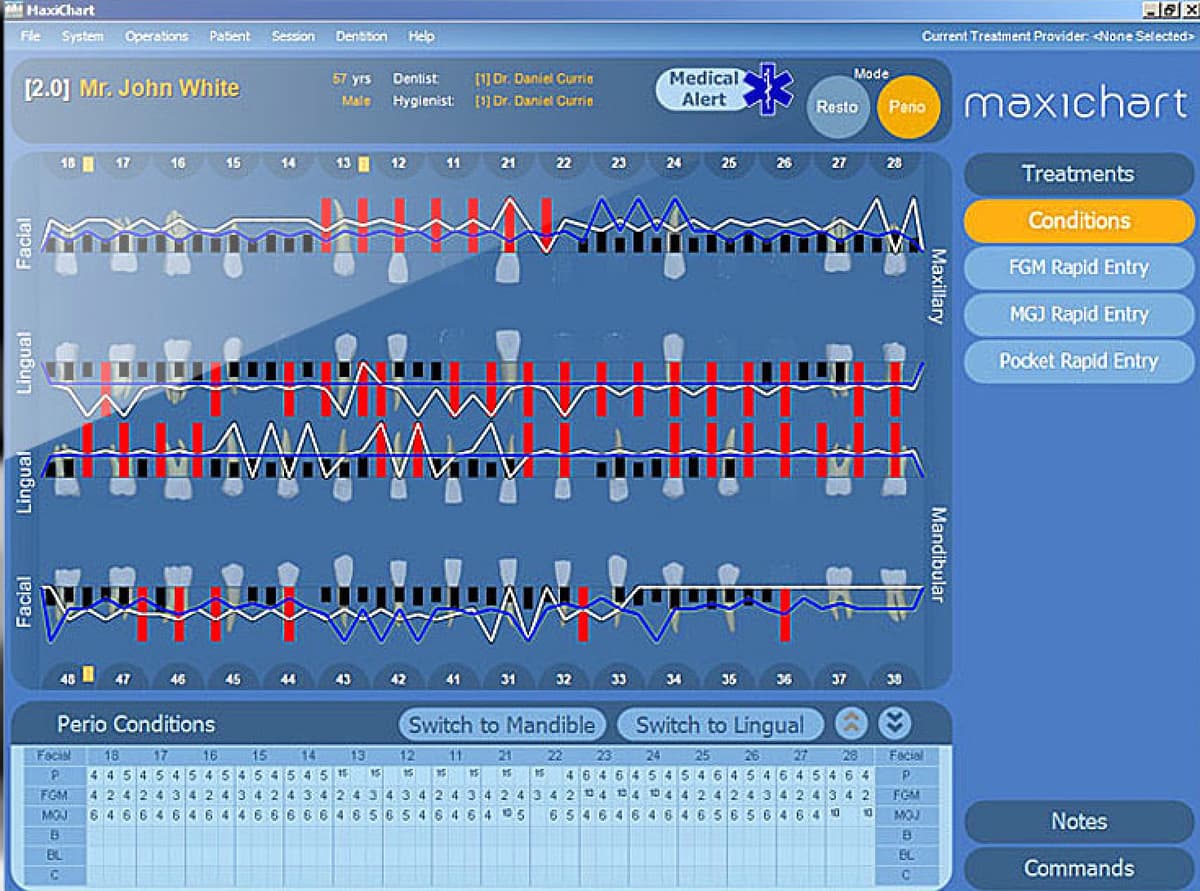Open the Treatments panel
Image resolution: width=1200 pixels, height=891 pixels.
[x=1078, y=174]
